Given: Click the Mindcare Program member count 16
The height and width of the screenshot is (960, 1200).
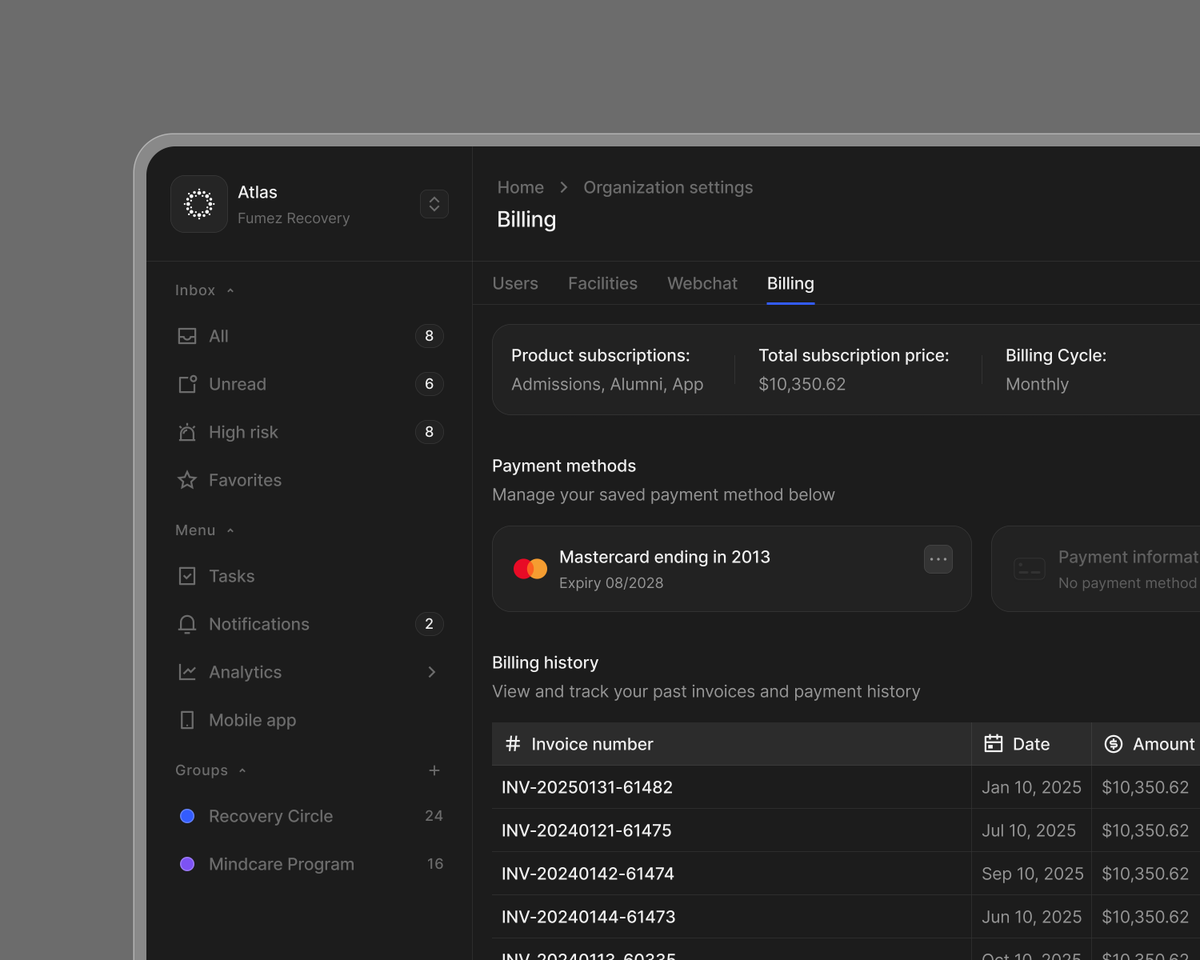Looking at the screenshot, I should 435,864.
